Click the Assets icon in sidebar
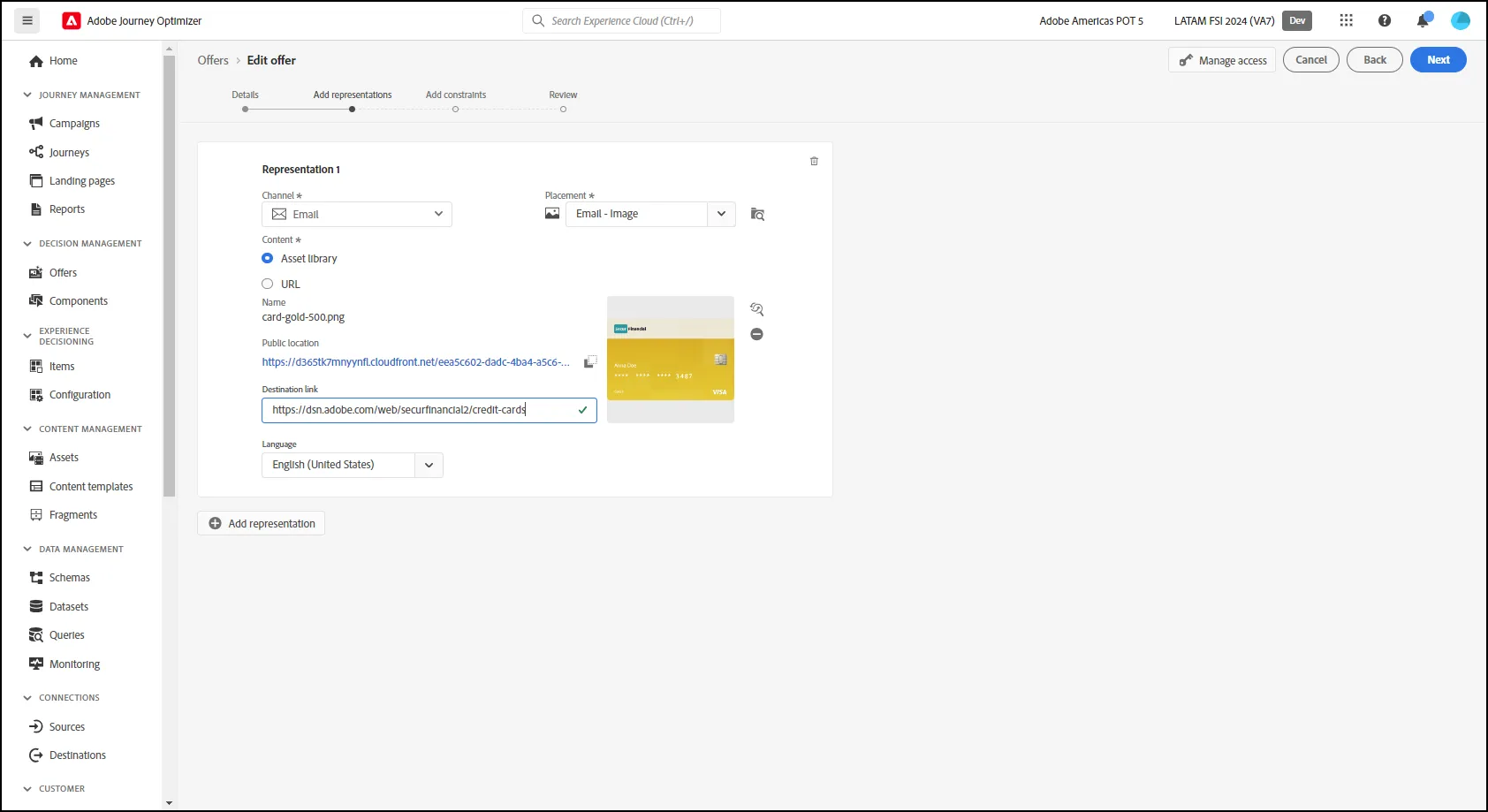The width and height of the screenshot is (1488, 812). (x=36, y=458)
